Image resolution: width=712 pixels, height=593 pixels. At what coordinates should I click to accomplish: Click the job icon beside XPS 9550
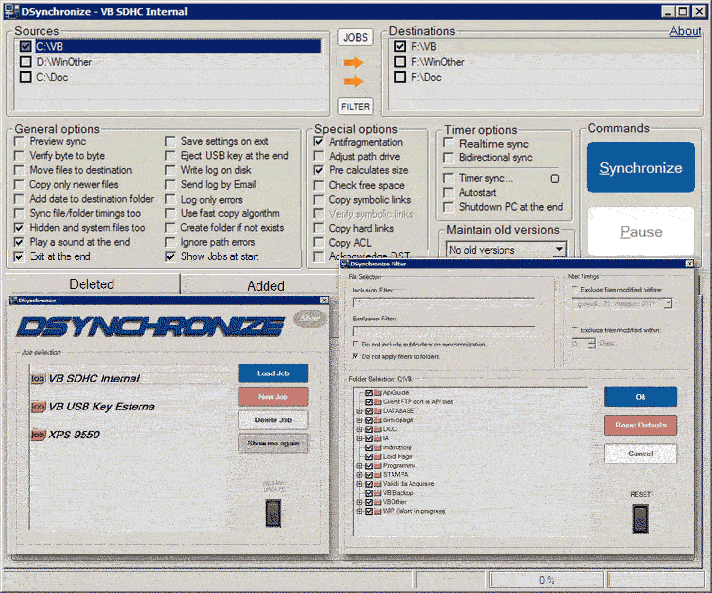pos(38,435)
